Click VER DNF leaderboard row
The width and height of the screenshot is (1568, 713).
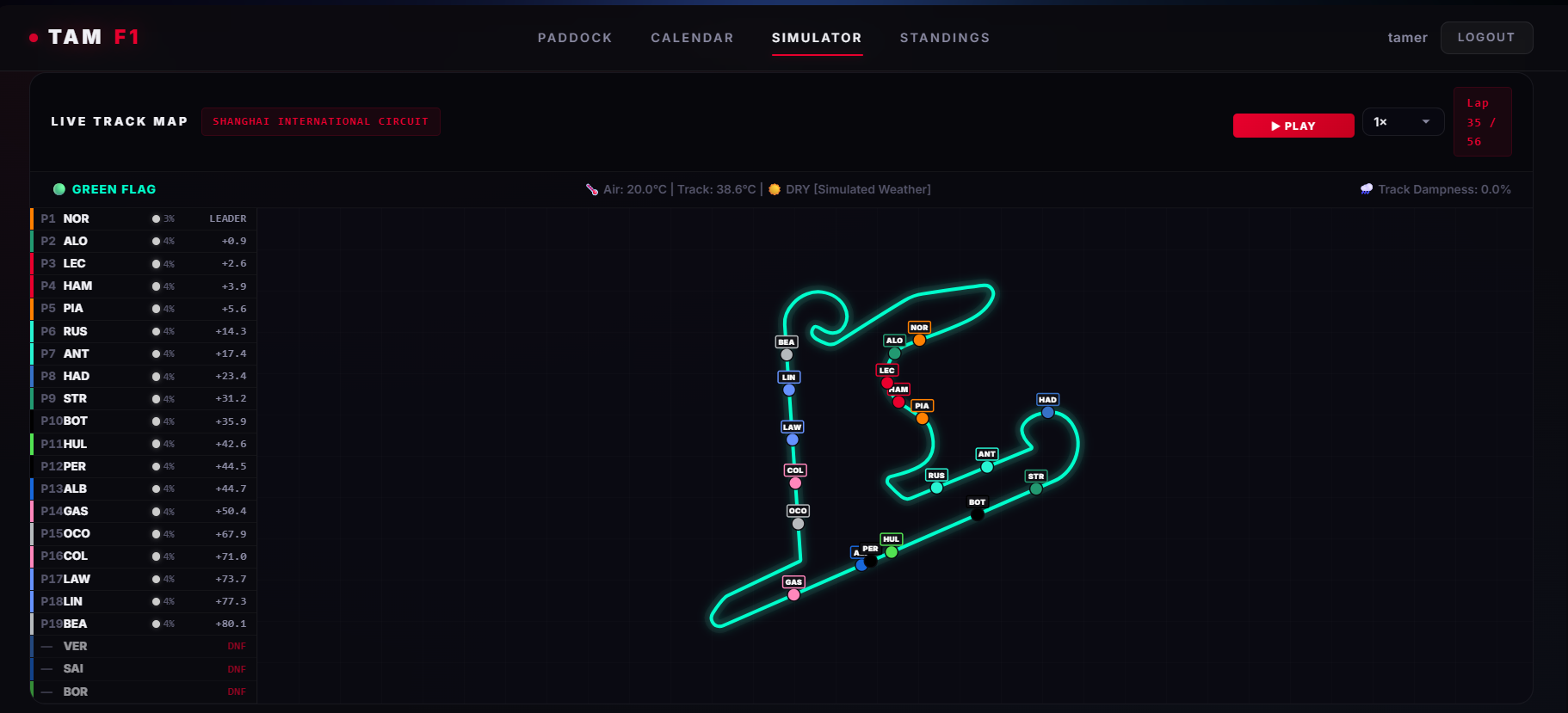tap(144, 646)
